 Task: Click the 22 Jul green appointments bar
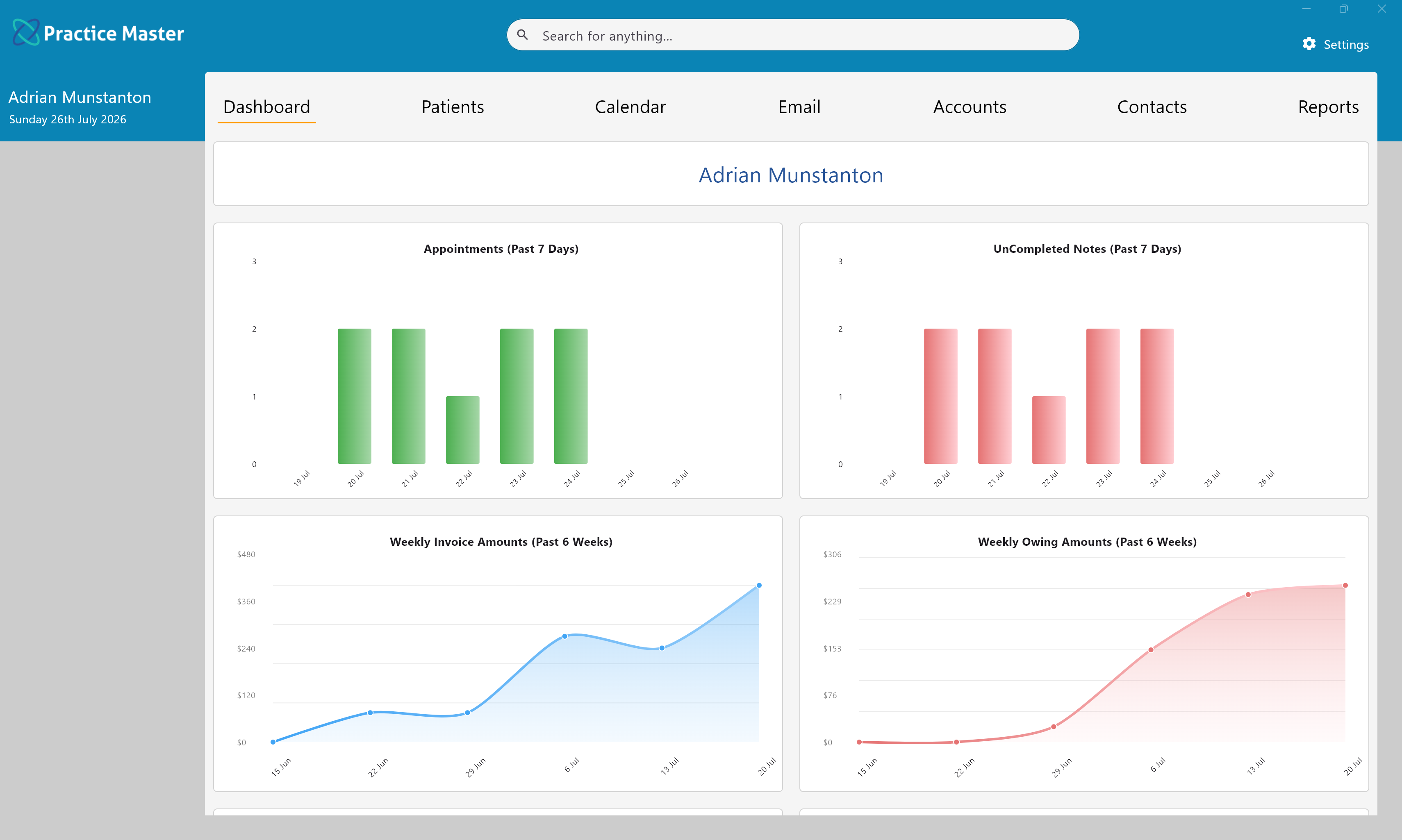(x=462, y=430)
